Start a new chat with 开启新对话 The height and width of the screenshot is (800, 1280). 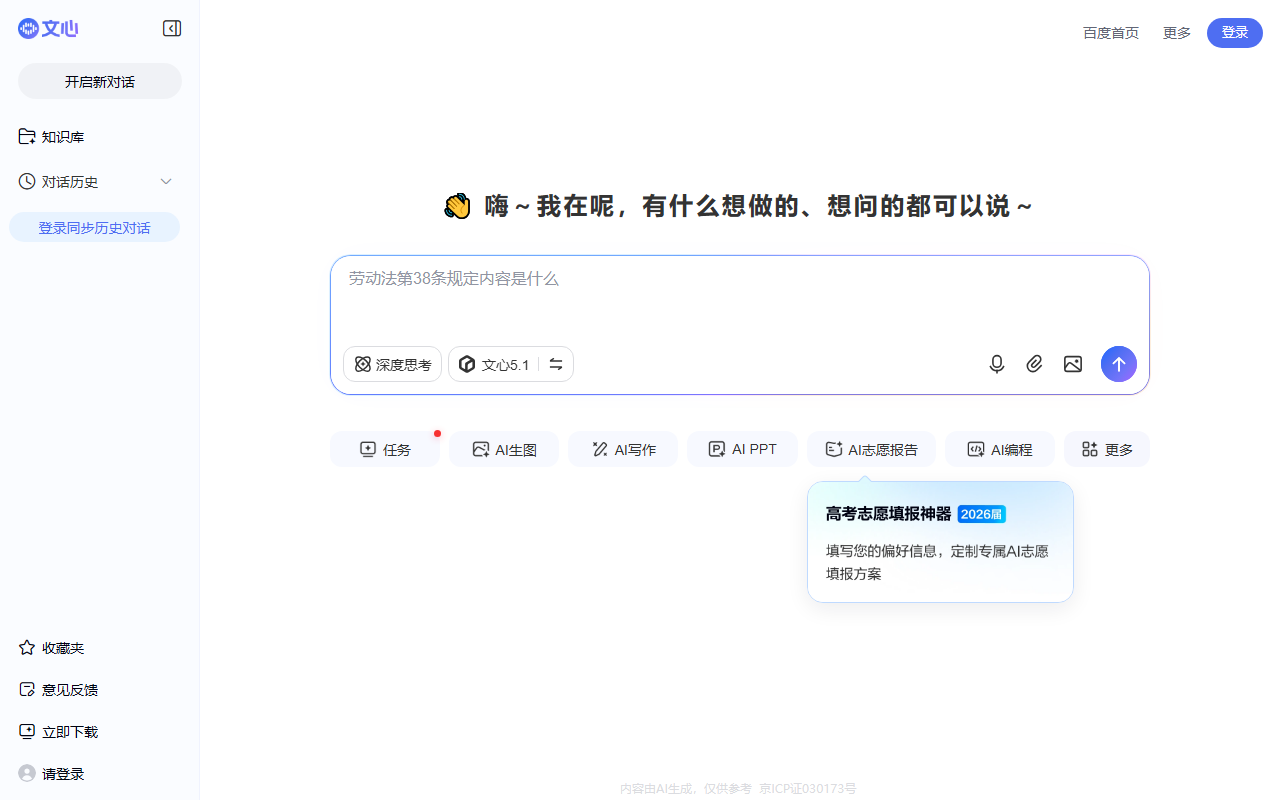coord(100,81)
